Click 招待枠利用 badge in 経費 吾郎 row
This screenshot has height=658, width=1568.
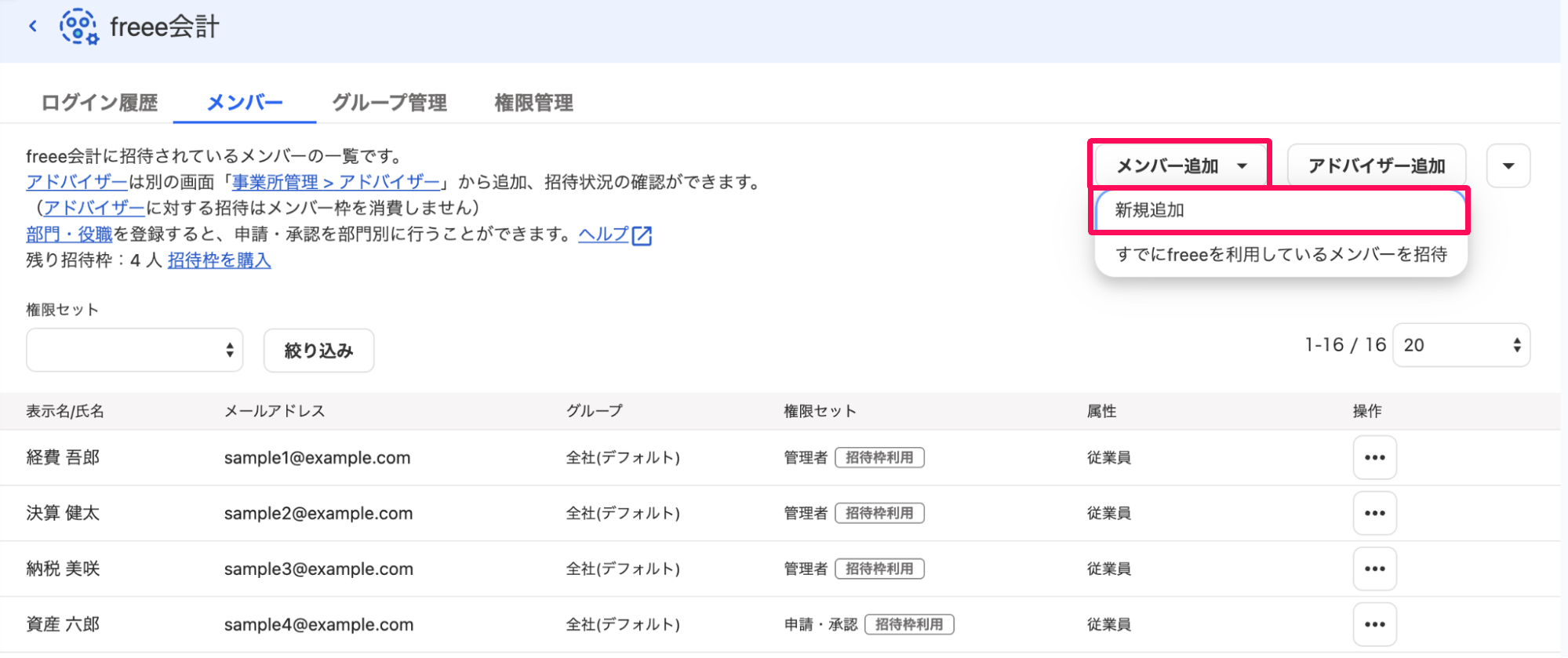[879, 457]
